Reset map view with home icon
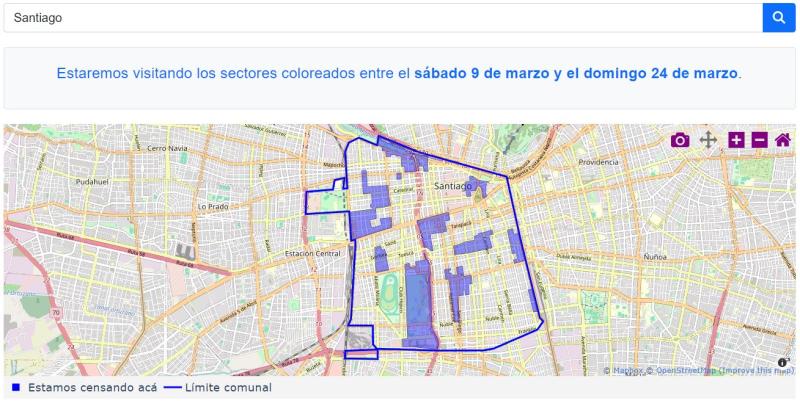 [x=783, y=140]
